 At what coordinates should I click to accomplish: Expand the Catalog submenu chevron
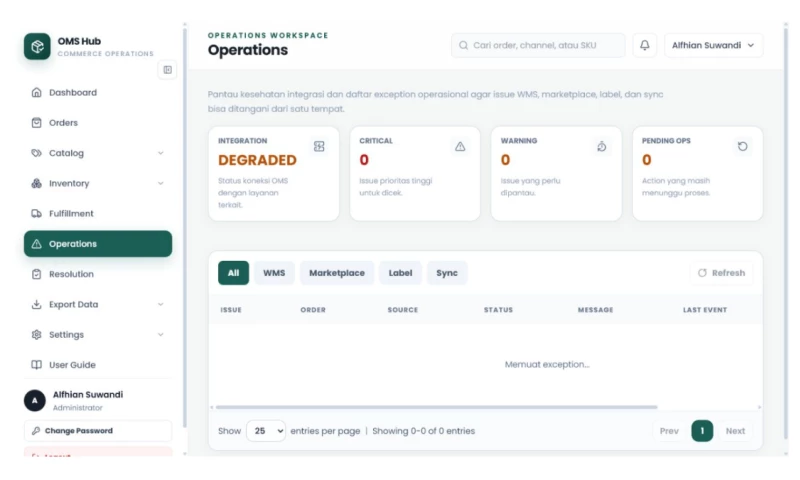pyautogui.click(x=161, y=153)
